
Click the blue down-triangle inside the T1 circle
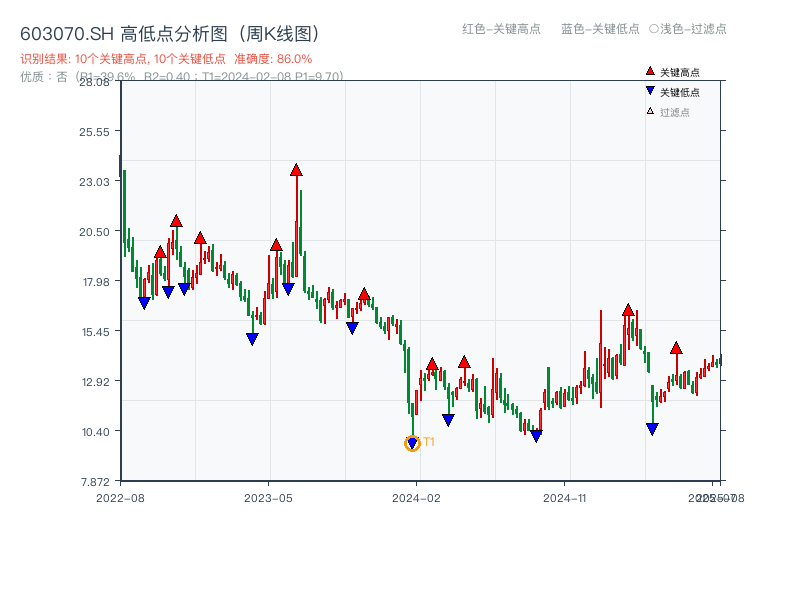point(412,440)
